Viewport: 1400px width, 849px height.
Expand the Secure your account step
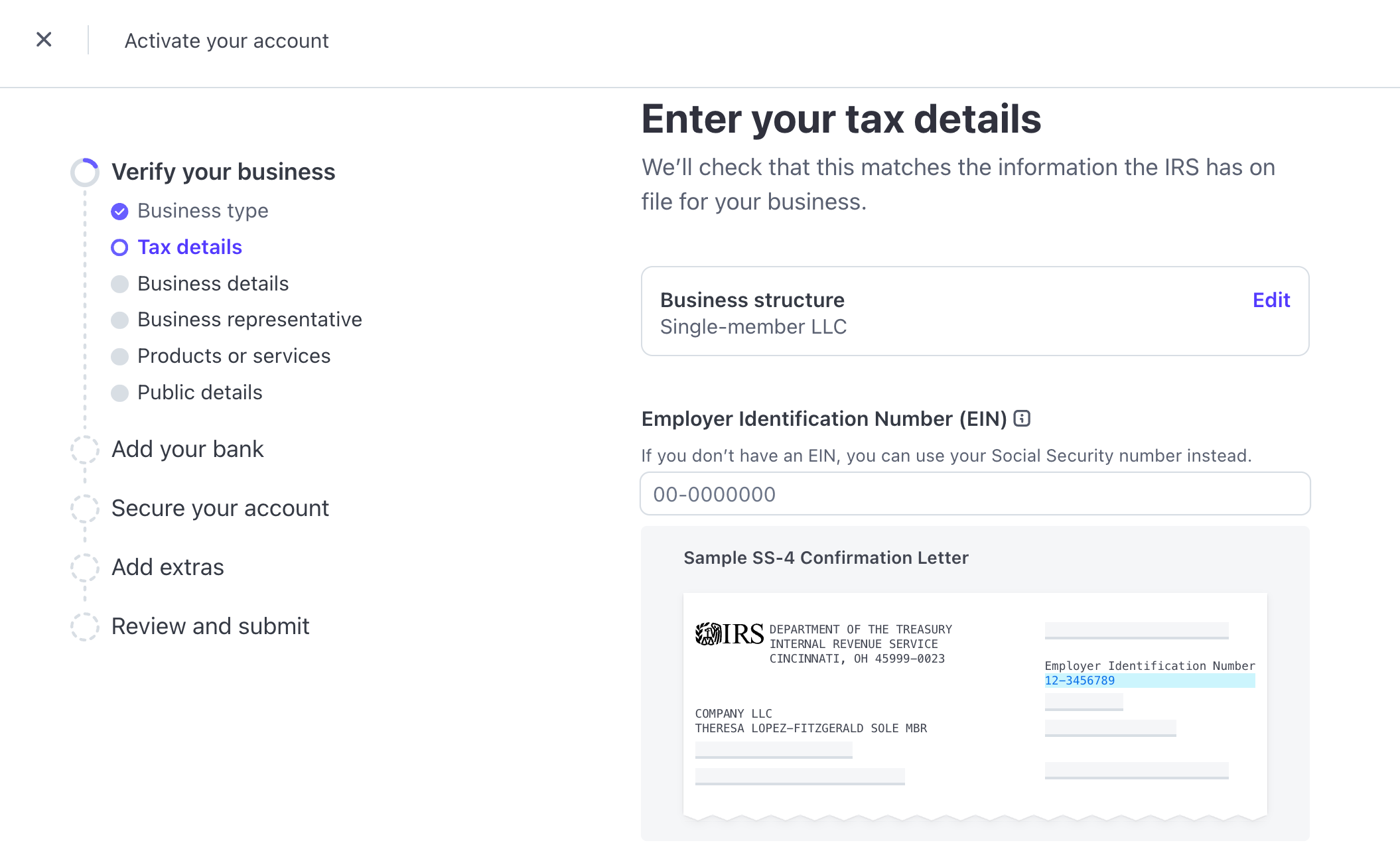[x=220, y=509]
